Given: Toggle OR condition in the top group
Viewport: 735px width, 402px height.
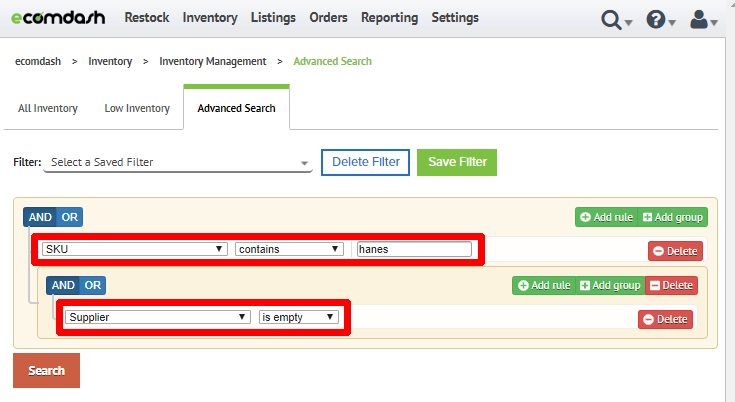Looking at the screenshot, I should [x=70, y=217].
